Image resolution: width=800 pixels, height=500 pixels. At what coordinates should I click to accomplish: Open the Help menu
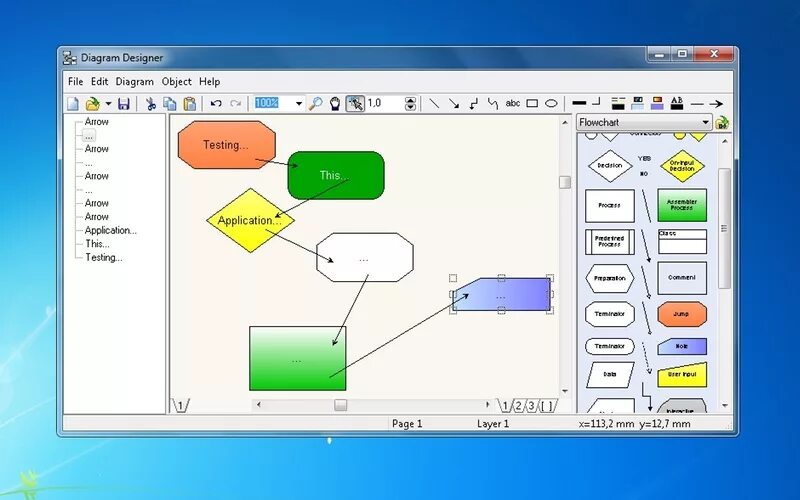point(209,82)
